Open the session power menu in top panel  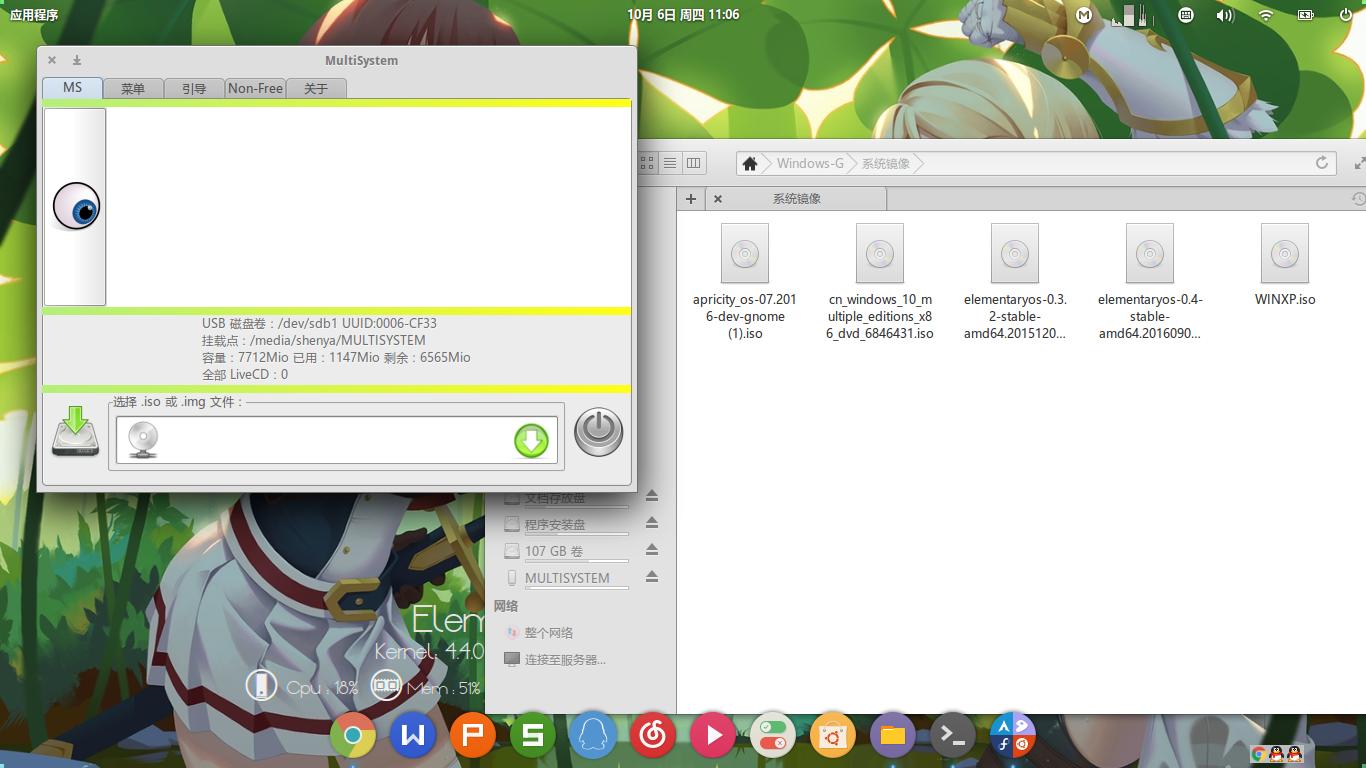(1345, 15)
